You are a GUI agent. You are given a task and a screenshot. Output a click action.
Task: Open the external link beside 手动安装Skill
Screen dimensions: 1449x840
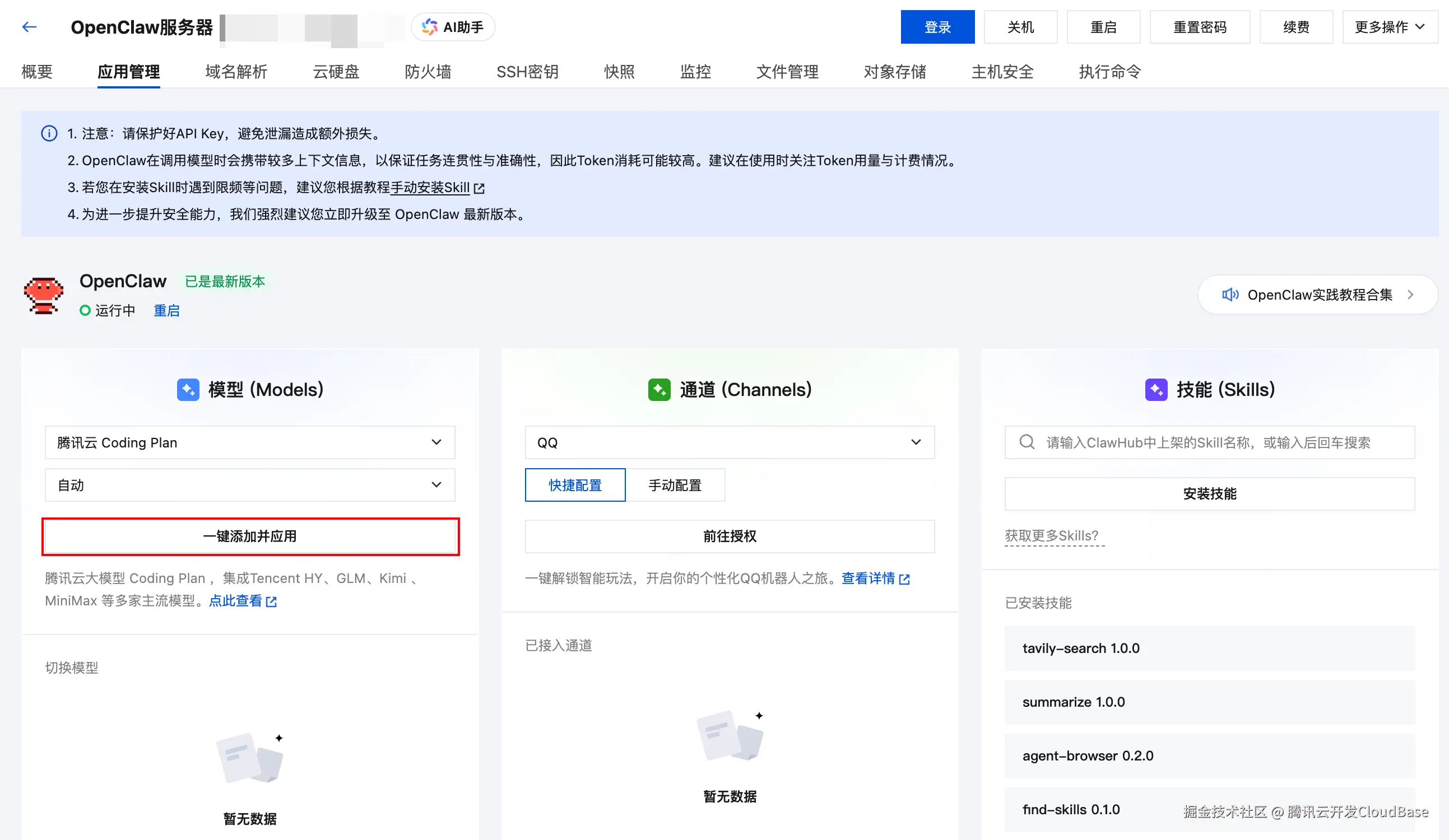480,188
